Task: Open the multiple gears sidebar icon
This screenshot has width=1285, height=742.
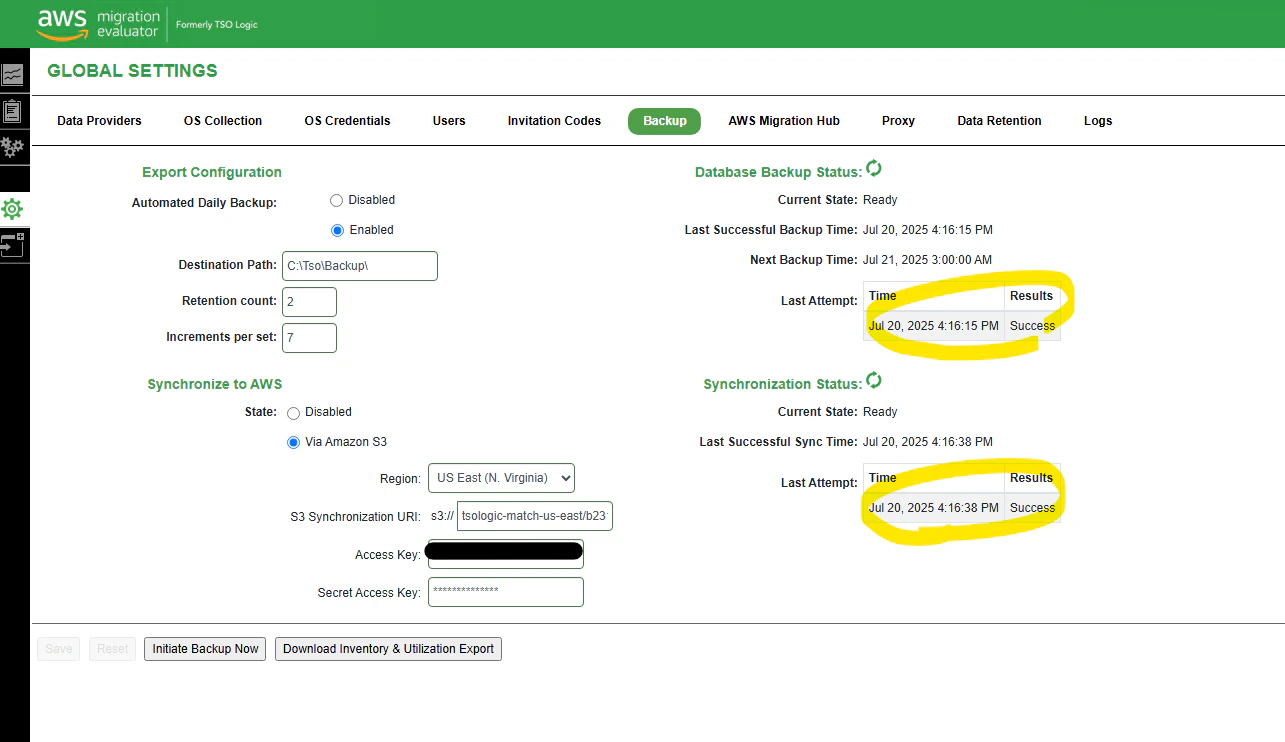Action: [12, 147]
